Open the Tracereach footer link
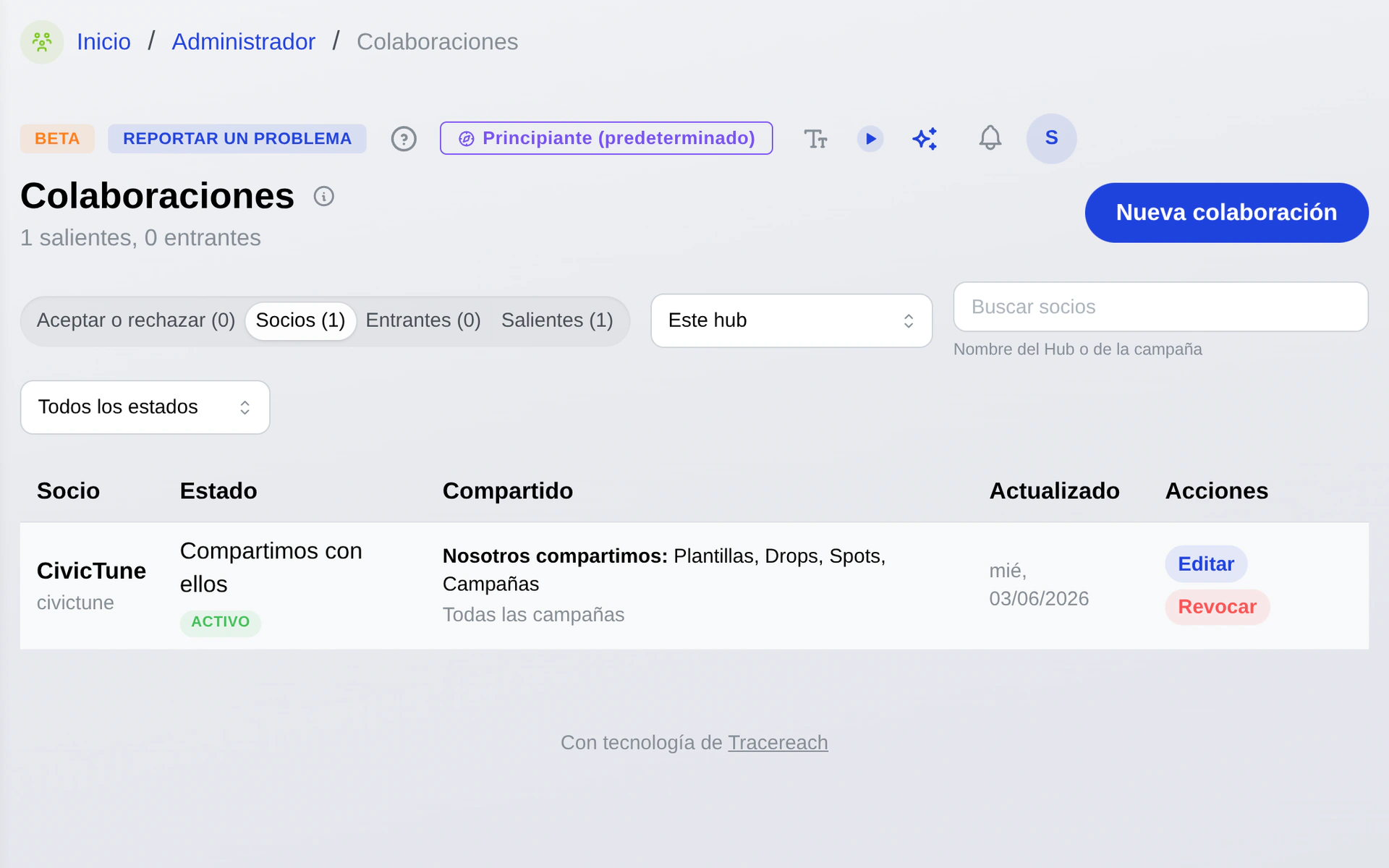Viewport: 1389px width, 868px height. coord(778,743)
